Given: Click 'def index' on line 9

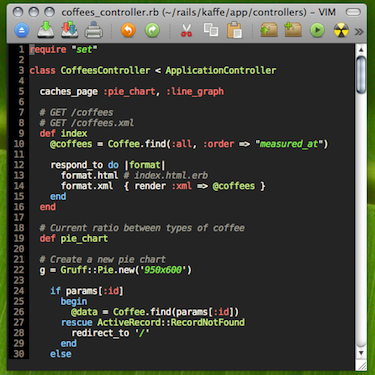Looking at the screenshot, I should coord(63,133).
